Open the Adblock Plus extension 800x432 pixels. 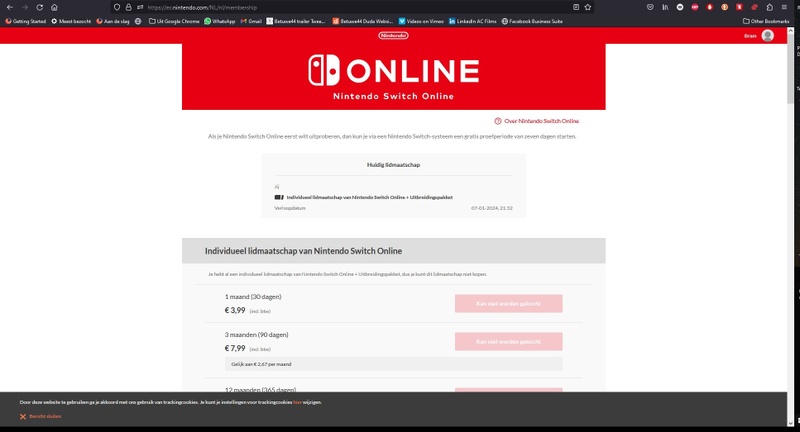click(x=695, y=7)
